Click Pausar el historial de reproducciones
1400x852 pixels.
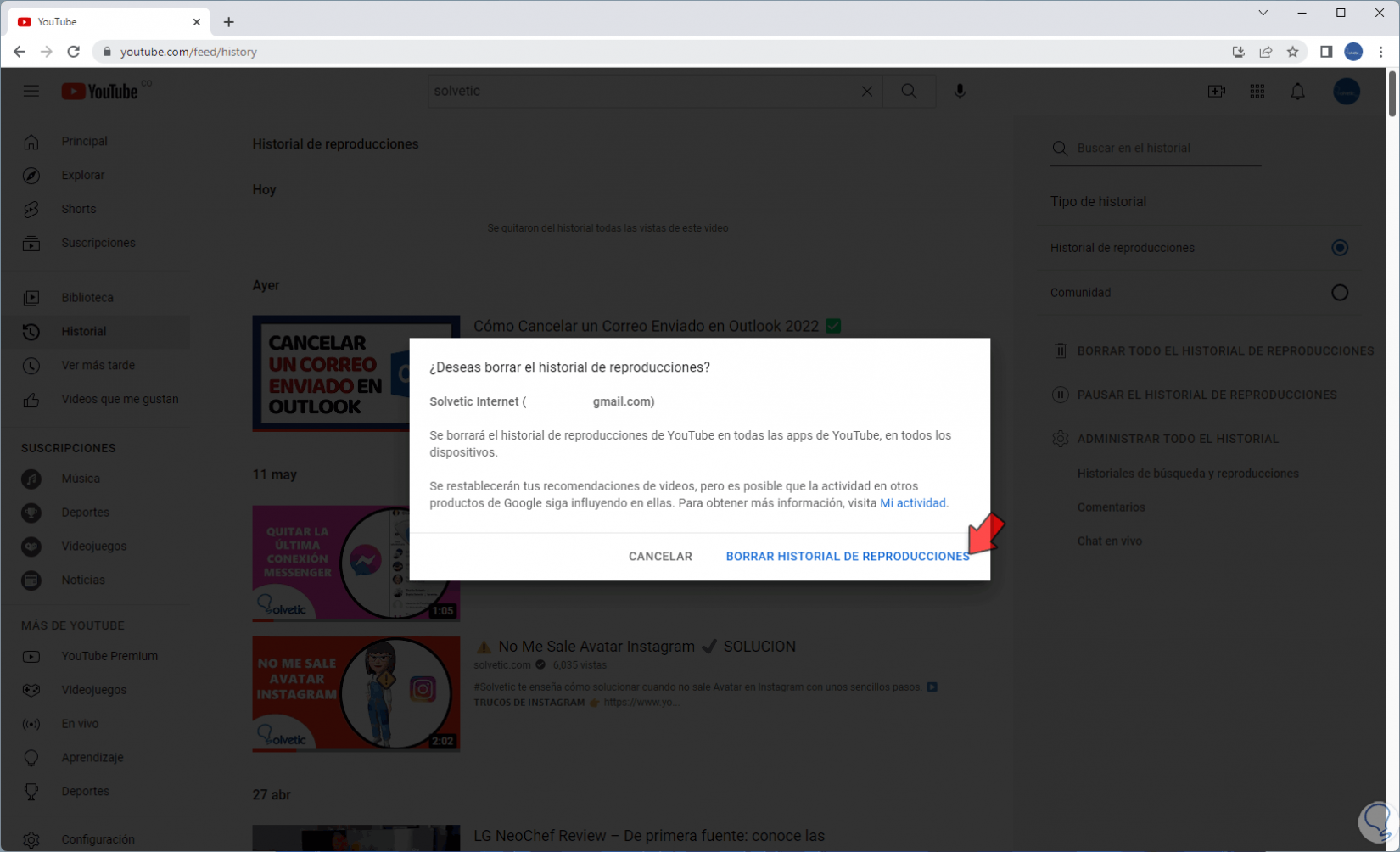(1195, 395)
